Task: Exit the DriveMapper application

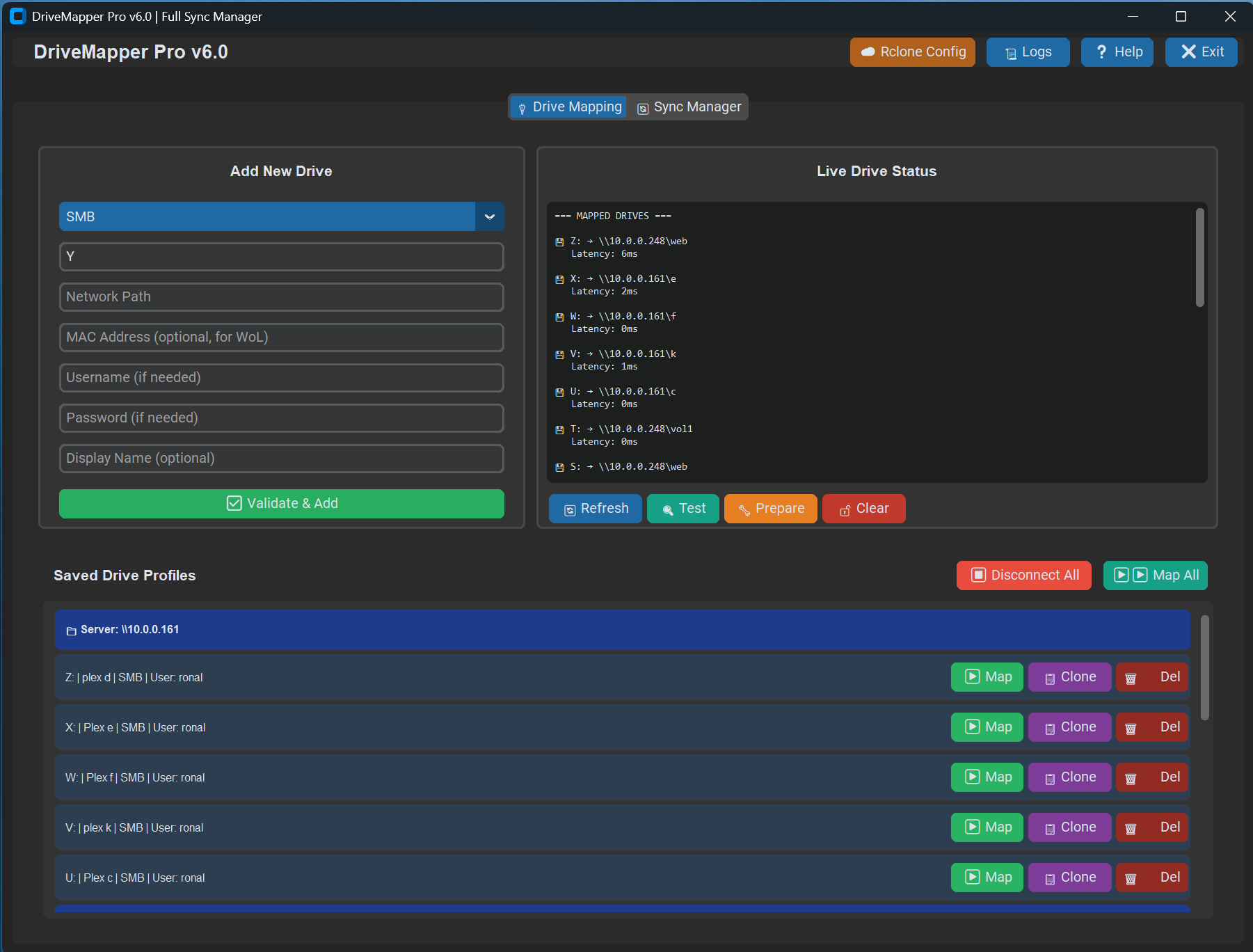Action: [1201, 52]
